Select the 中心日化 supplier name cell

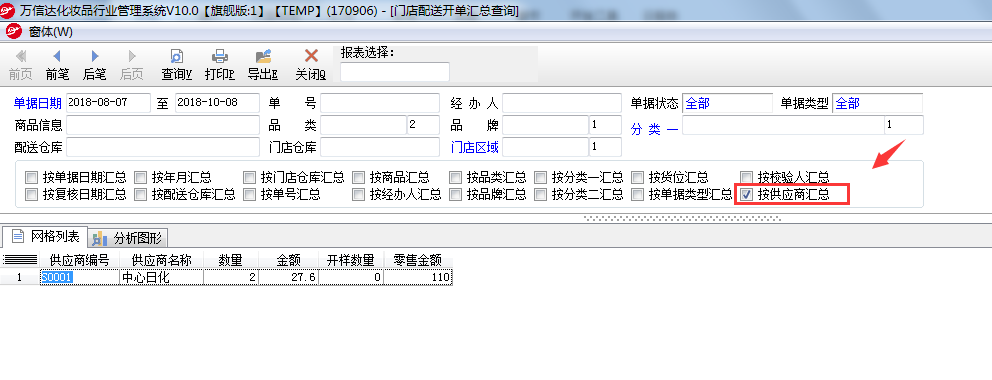161,277
